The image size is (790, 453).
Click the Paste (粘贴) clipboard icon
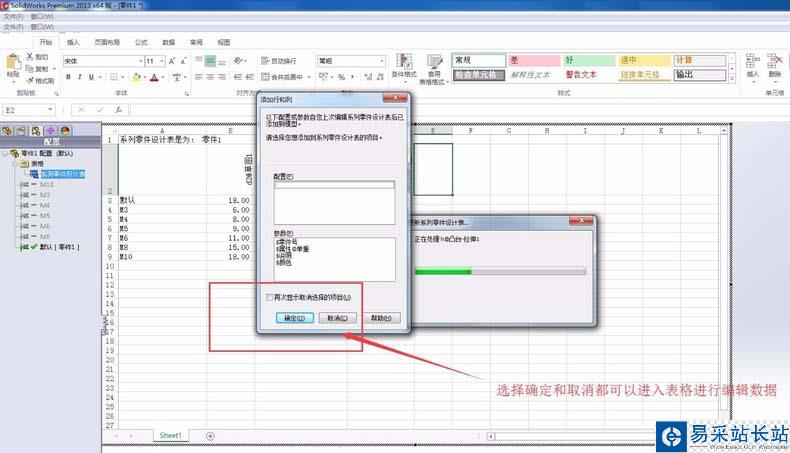tap(13, 62)
